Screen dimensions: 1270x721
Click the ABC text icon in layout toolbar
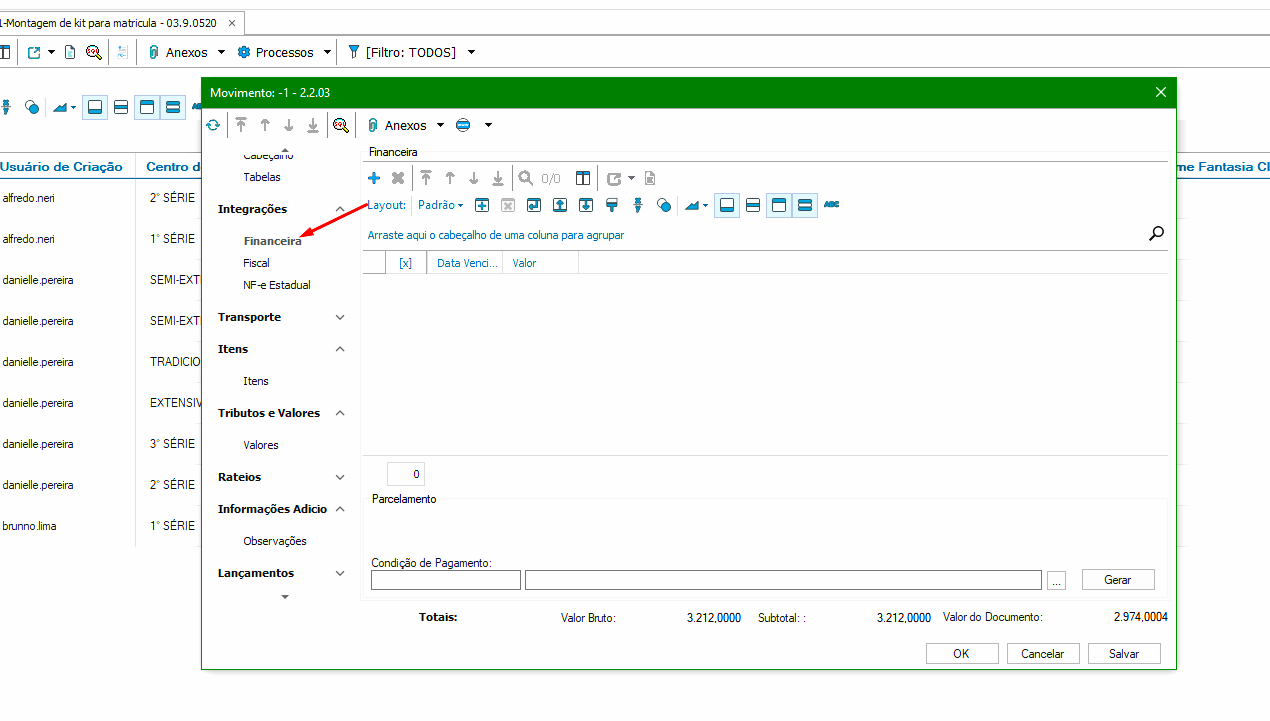coord(831,205)
